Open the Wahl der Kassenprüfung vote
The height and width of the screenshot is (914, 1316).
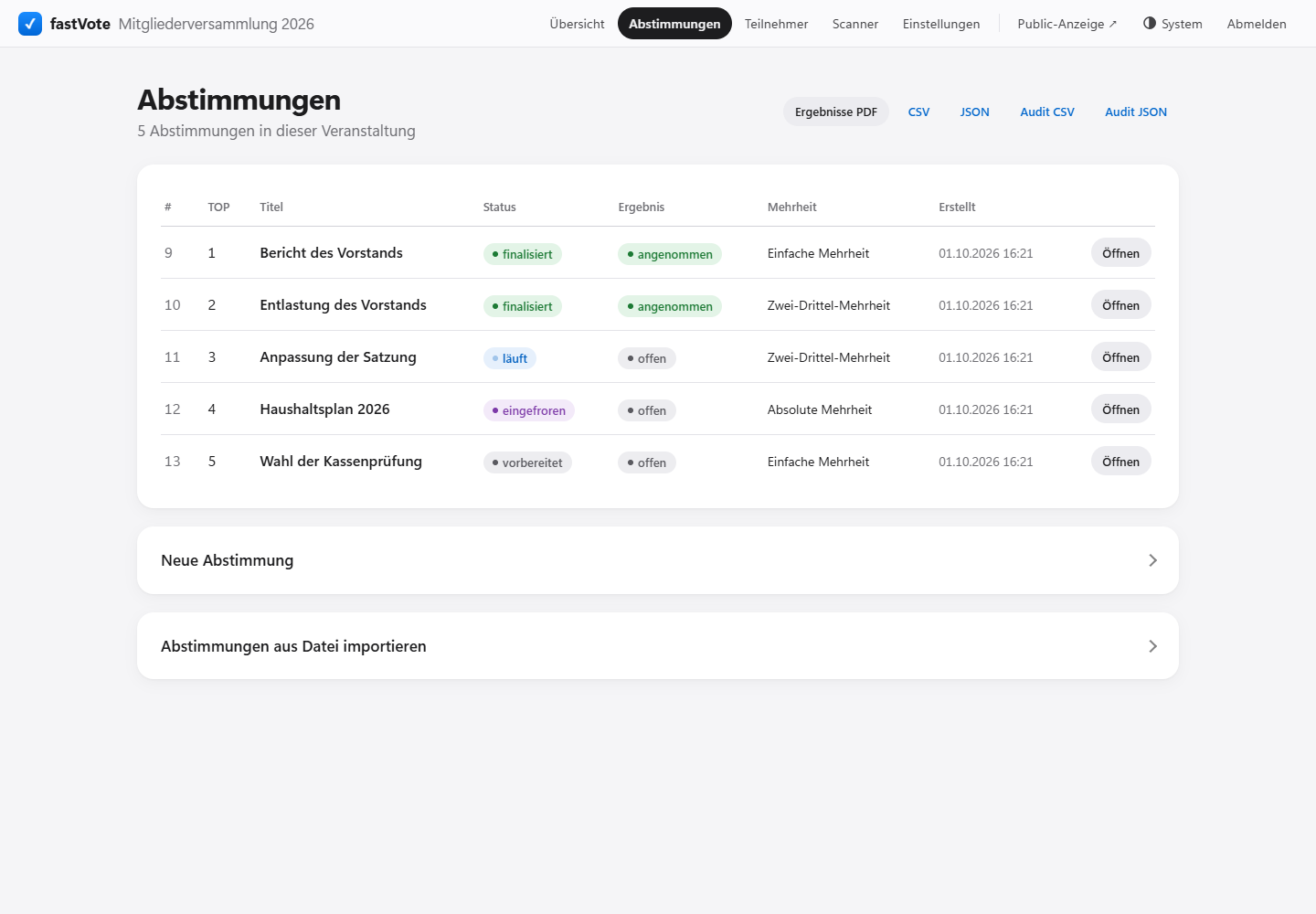point(1120,462)
